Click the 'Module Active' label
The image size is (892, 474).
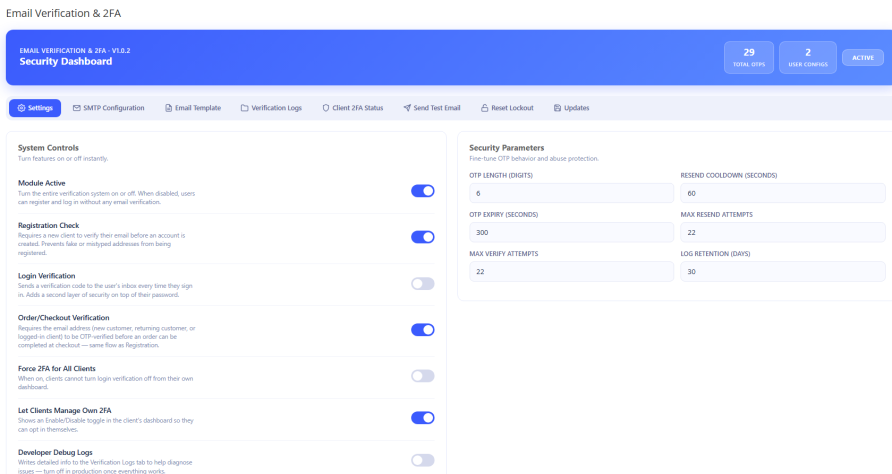42,183
